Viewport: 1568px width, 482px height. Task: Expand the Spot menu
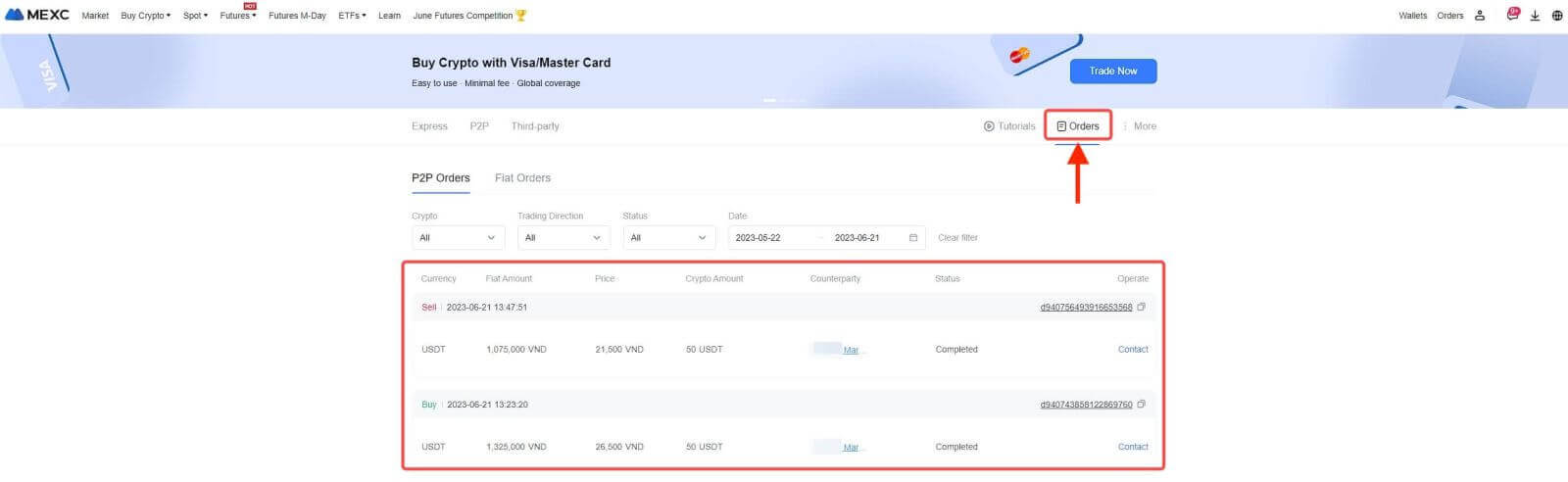[x=195, y=16]
